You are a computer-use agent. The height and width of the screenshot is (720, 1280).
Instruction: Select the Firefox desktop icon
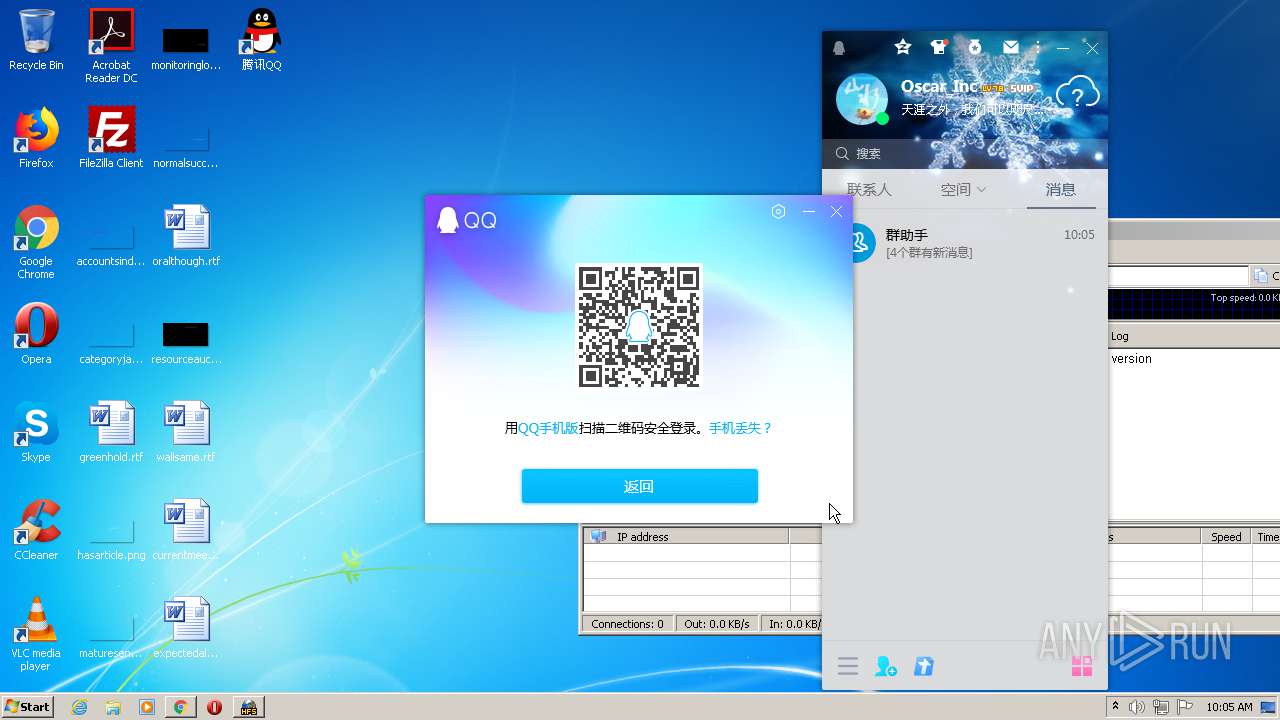(x=36, y=138)
